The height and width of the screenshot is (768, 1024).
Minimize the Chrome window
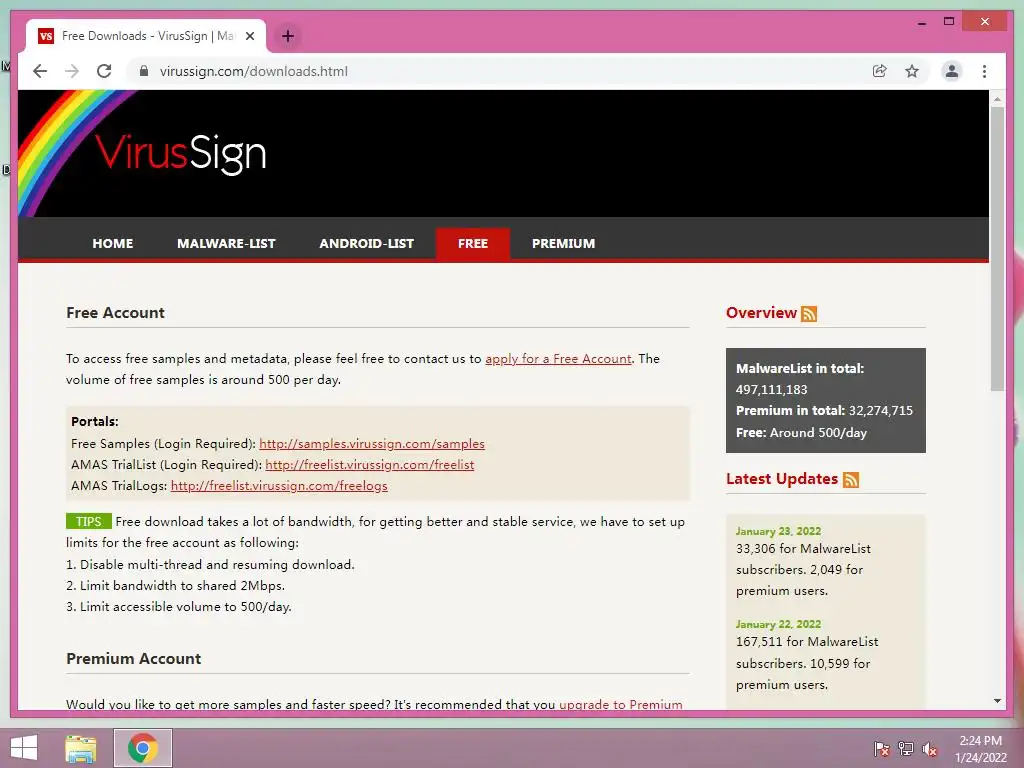point(921,22)
